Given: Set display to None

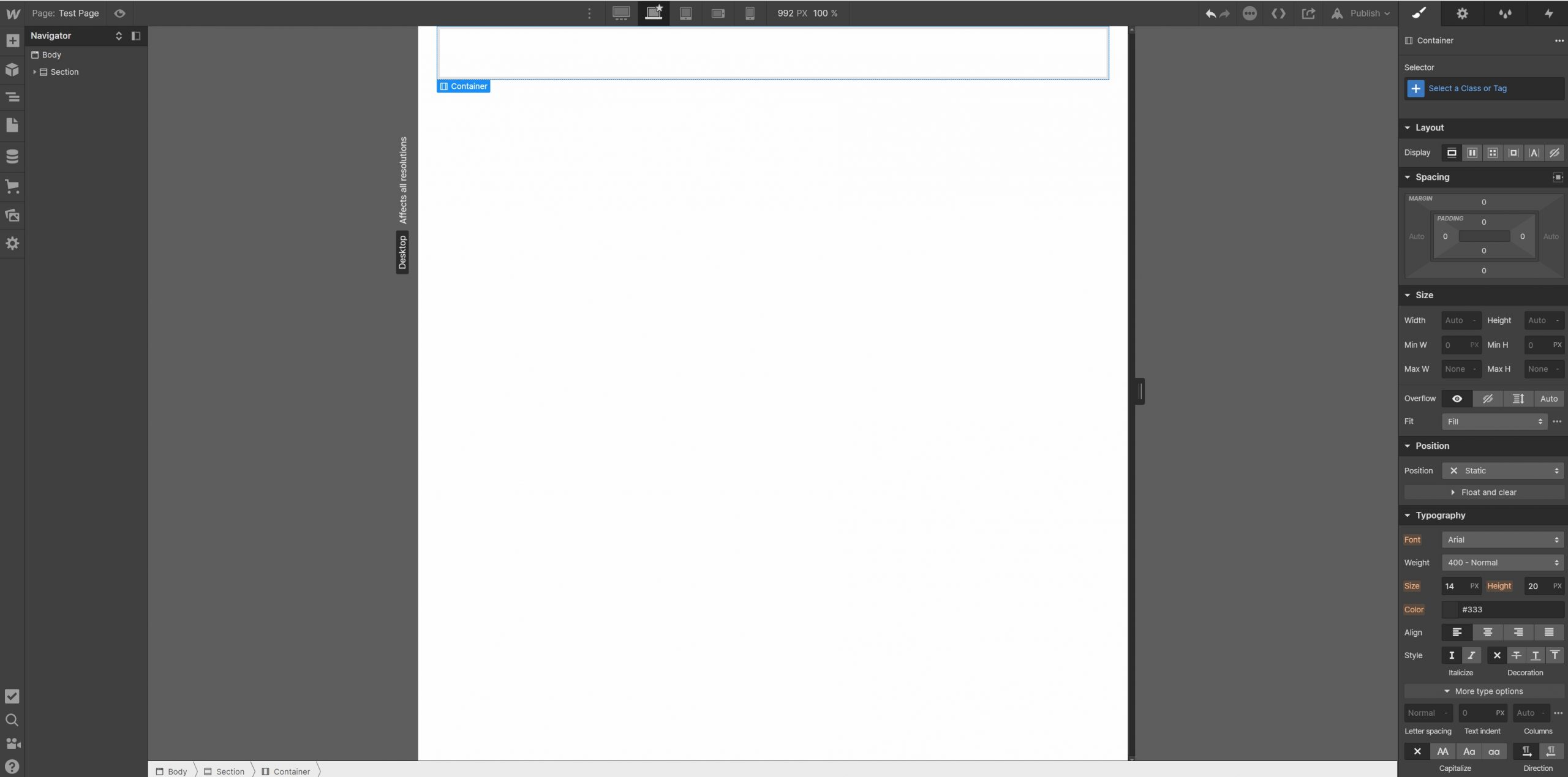Looking at the screenshot, I should 1555,153.
